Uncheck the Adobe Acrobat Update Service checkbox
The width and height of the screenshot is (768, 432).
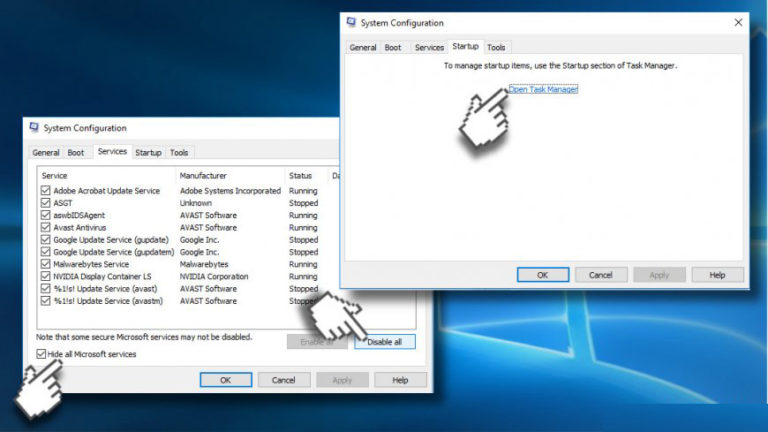45,191
